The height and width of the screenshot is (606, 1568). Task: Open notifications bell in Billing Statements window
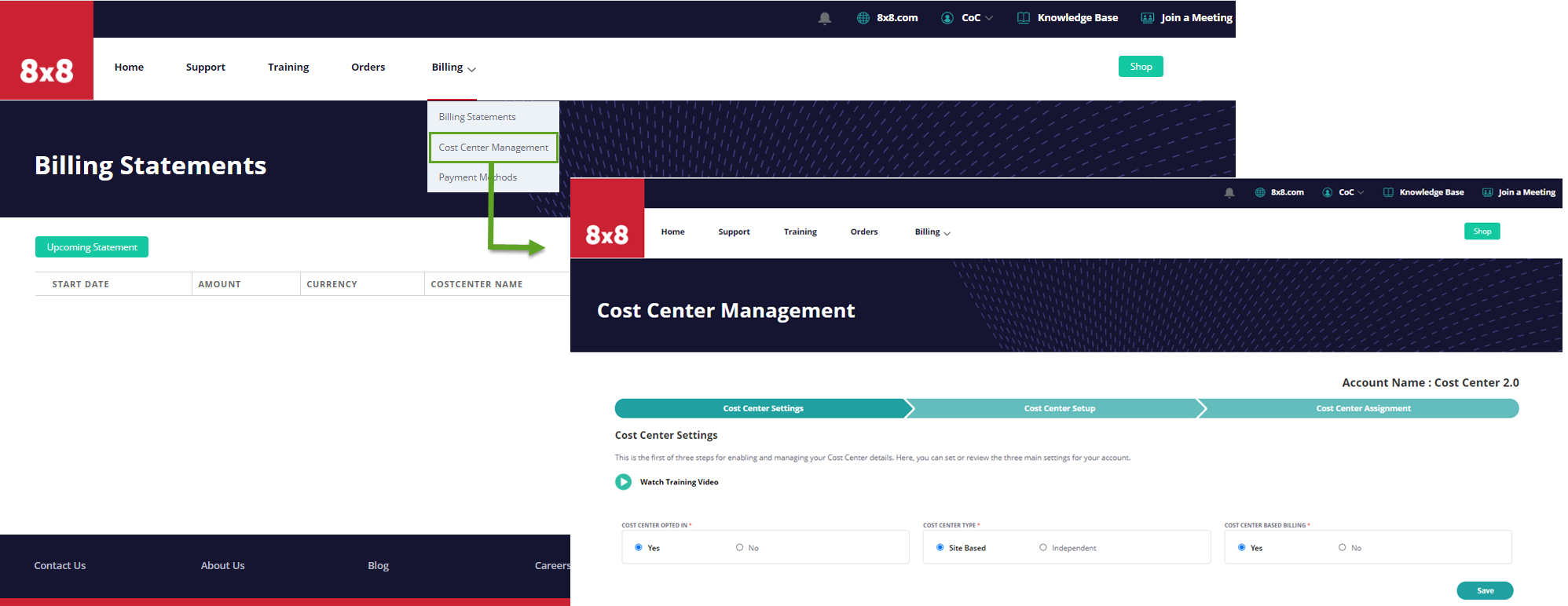(x=825, y=18)
